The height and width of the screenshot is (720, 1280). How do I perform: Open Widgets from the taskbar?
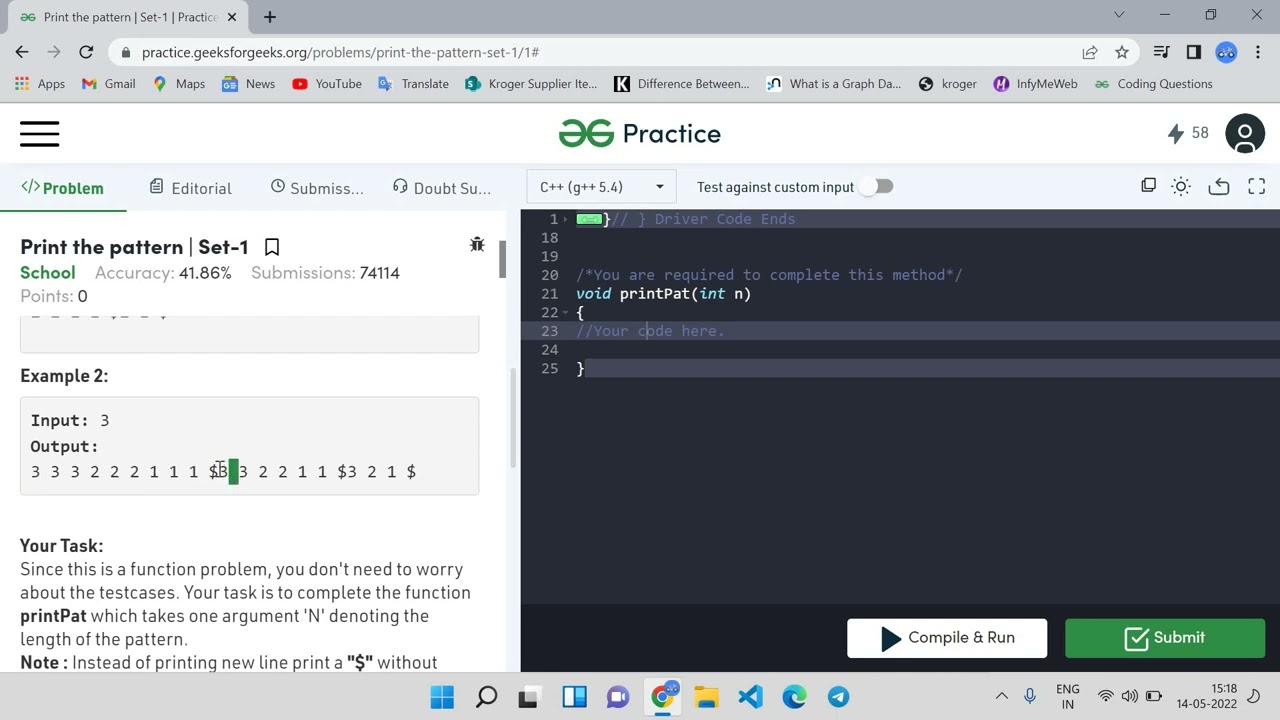pyautogui.click(x=574, y=696)
